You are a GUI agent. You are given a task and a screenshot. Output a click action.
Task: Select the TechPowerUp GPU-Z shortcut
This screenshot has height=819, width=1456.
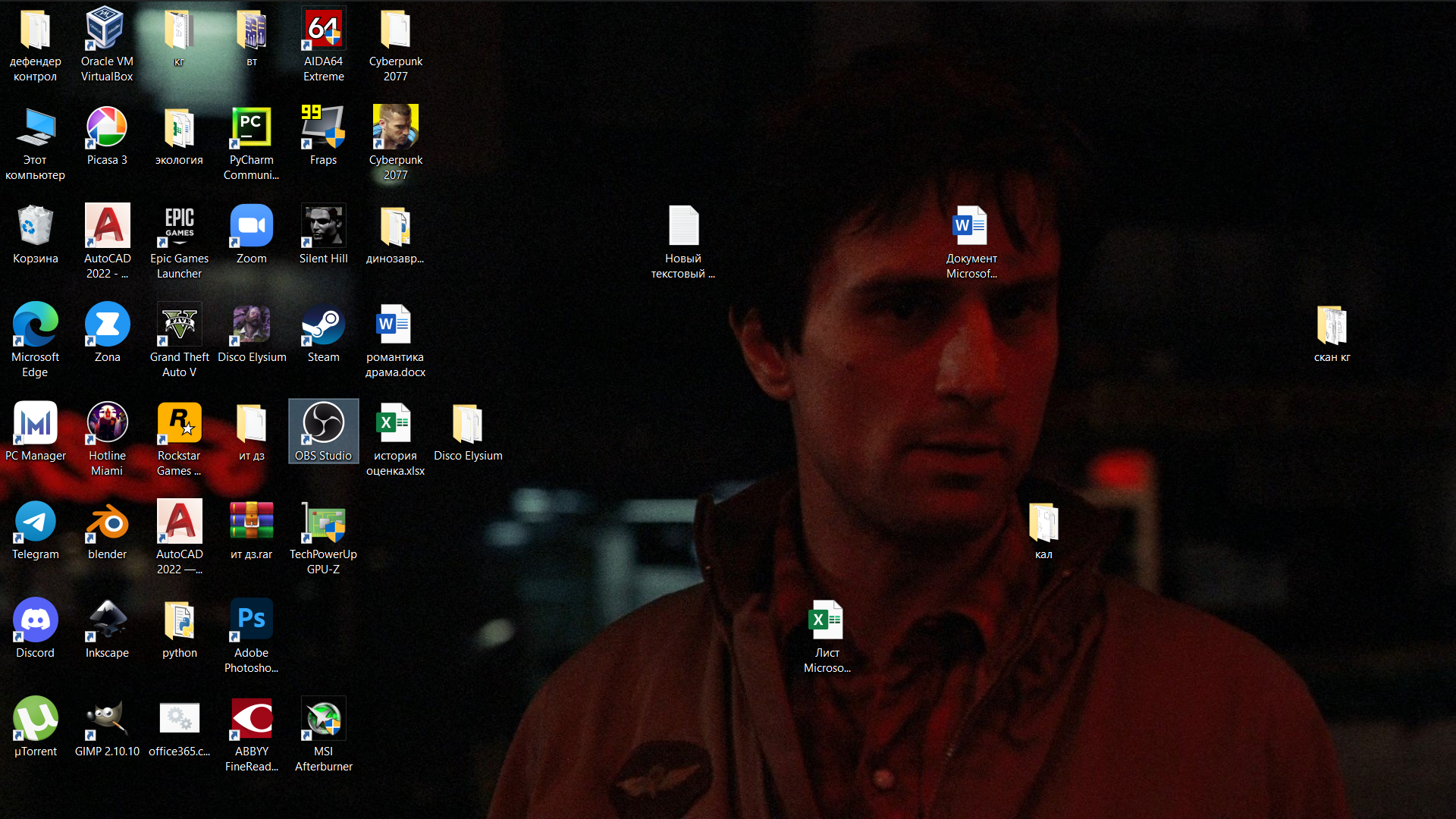(323, 537)
